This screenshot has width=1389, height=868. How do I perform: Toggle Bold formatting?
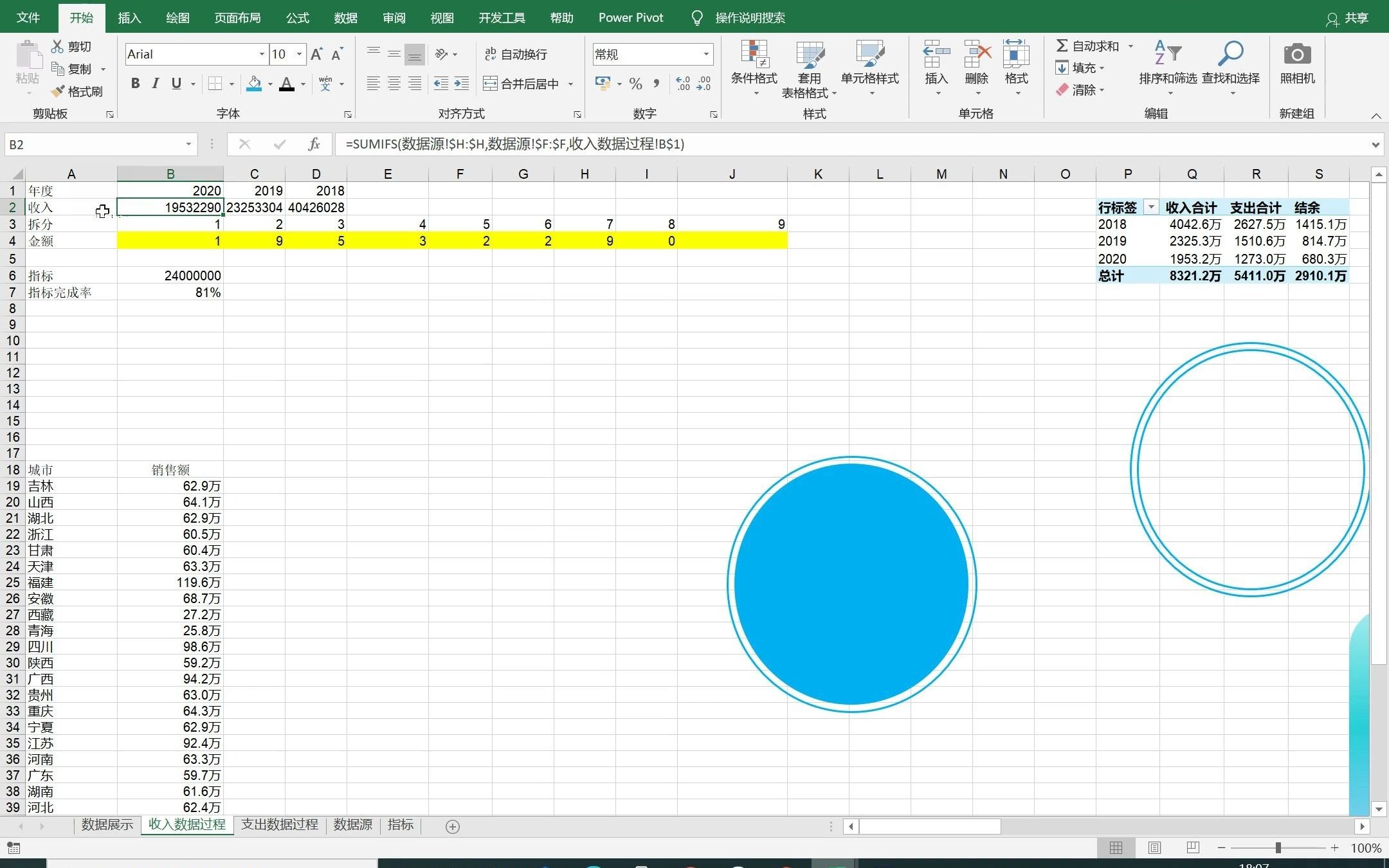click(x=135, y=84)
